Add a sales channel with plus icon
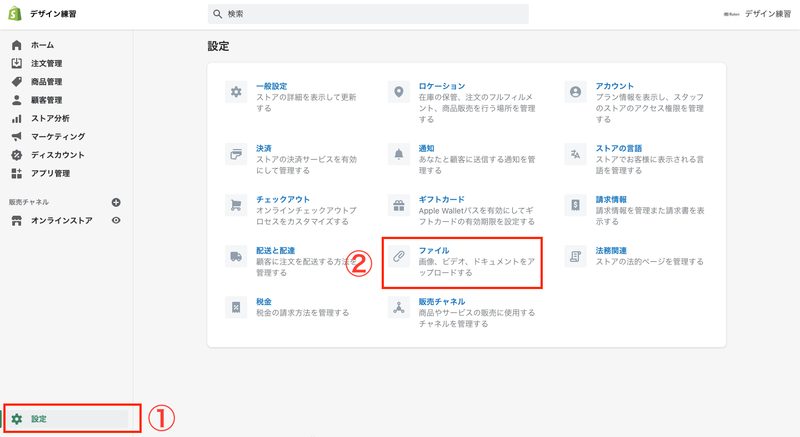800x437 pixels. click(x=116, y=202)
